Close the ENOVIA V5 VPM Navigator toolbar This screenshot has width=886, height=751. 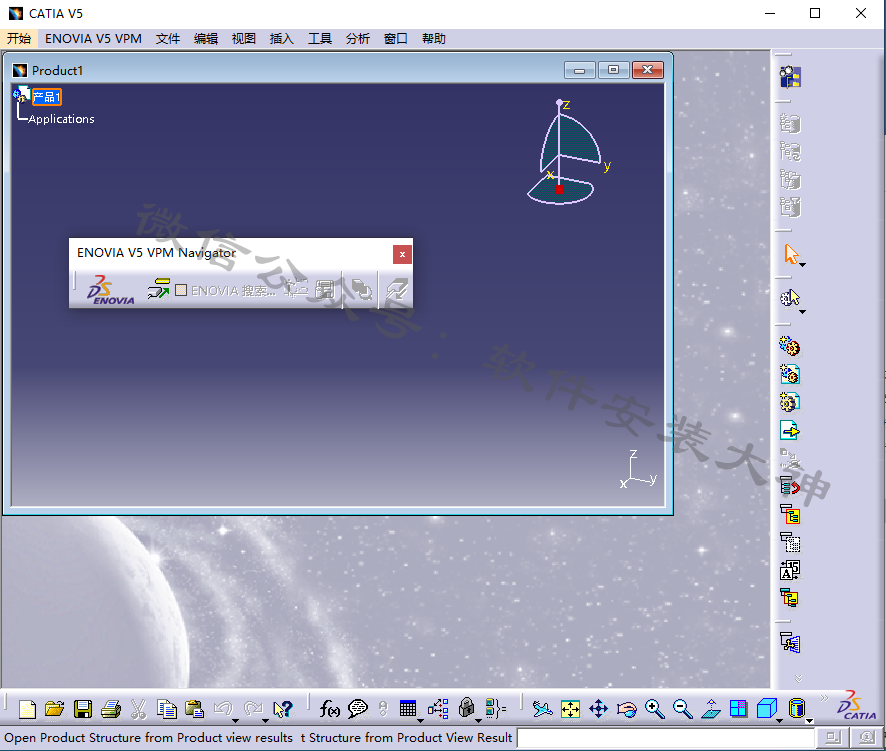(402, 254)
